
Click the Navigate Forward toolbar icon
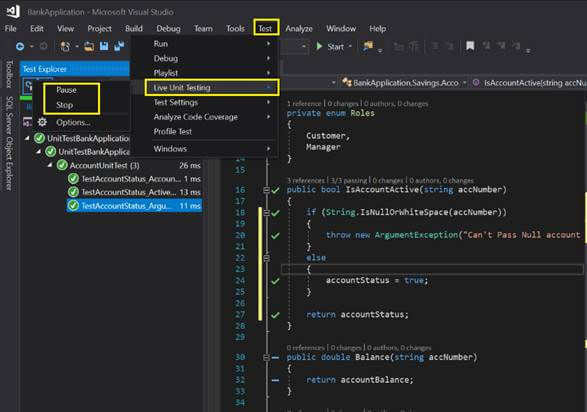43,46
